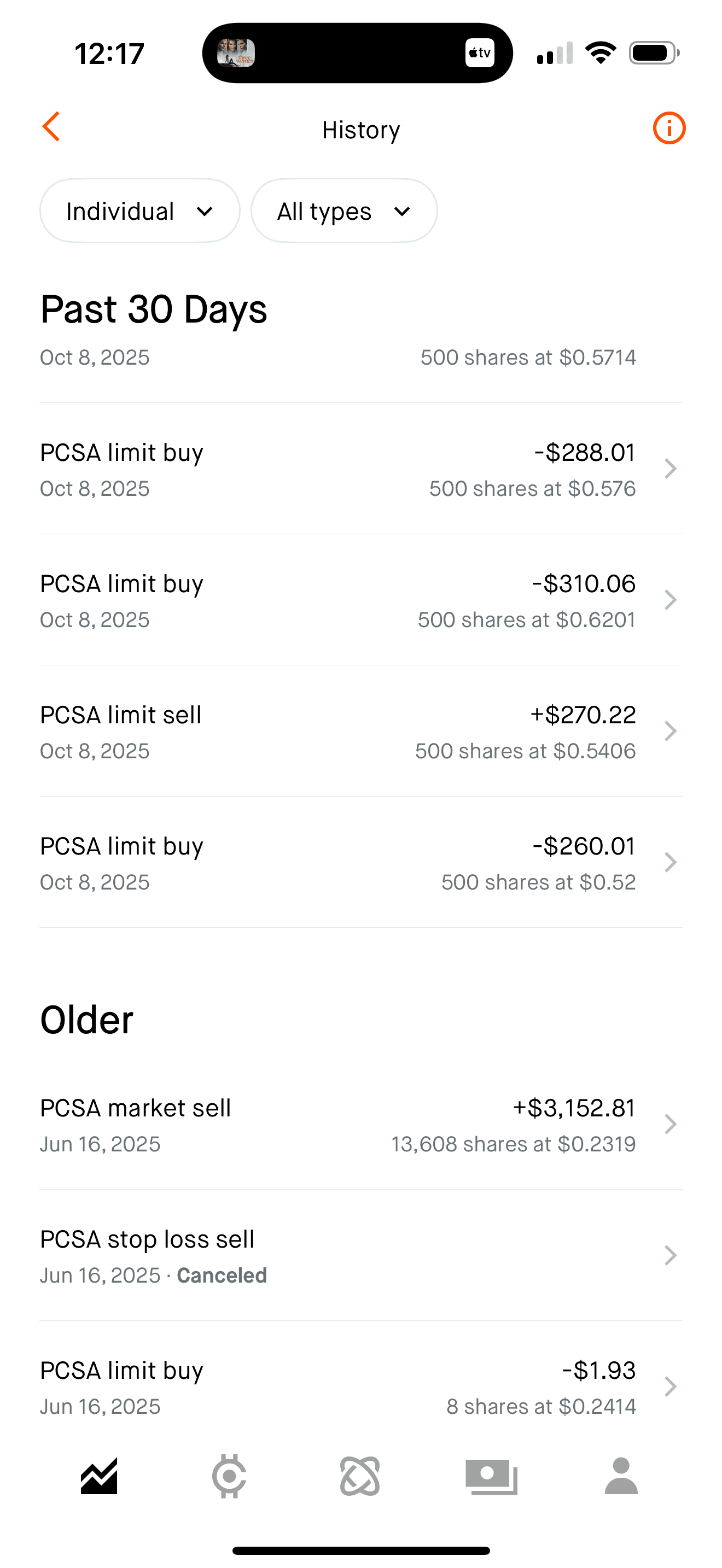The width and height of the screenshot is (722, 1568).
Task: Tap the home indicator bar
Action: tap(361, 1551)
